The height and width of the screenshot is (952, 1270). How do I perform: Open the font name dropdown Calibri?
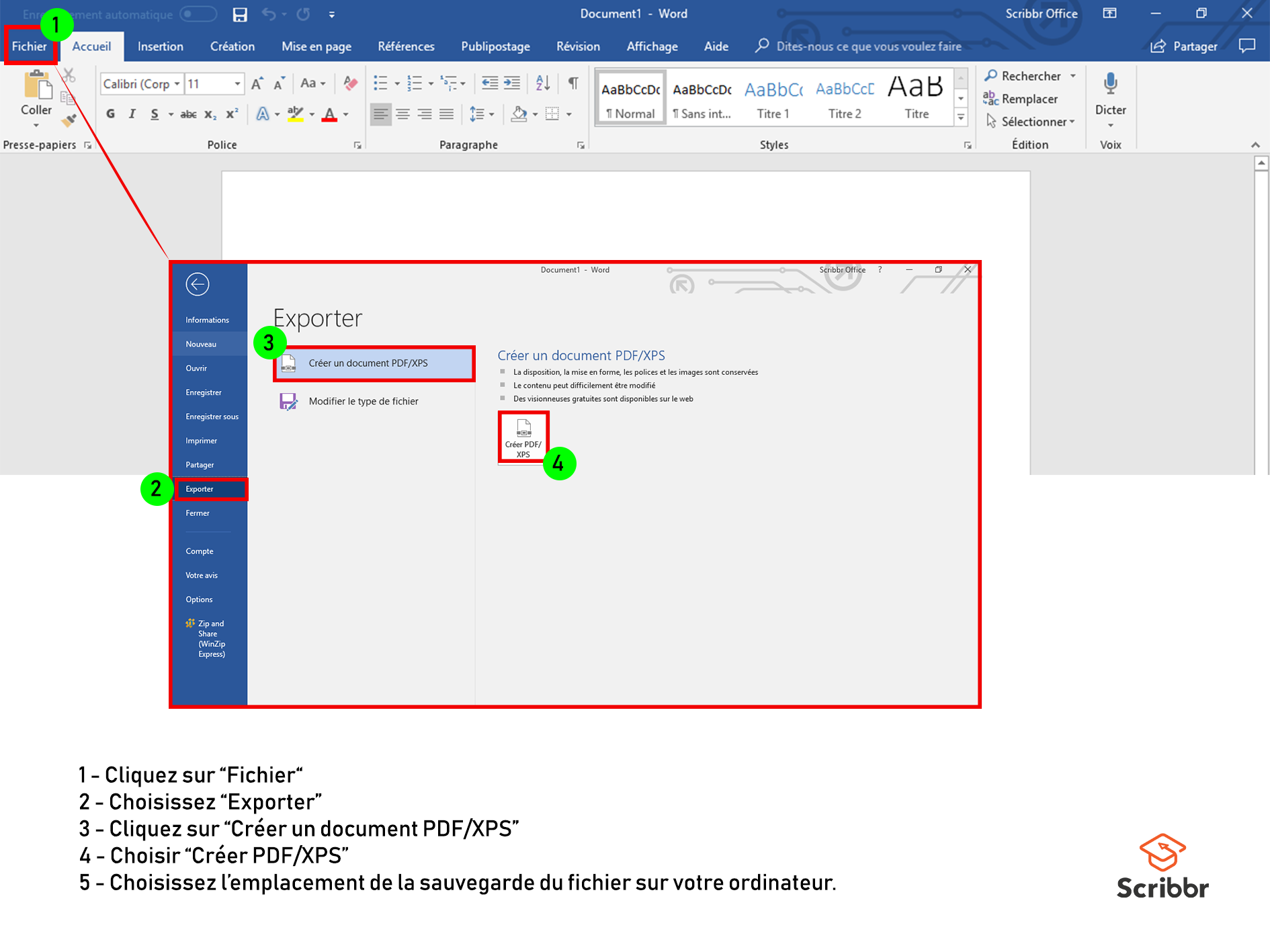click(177, 84)
